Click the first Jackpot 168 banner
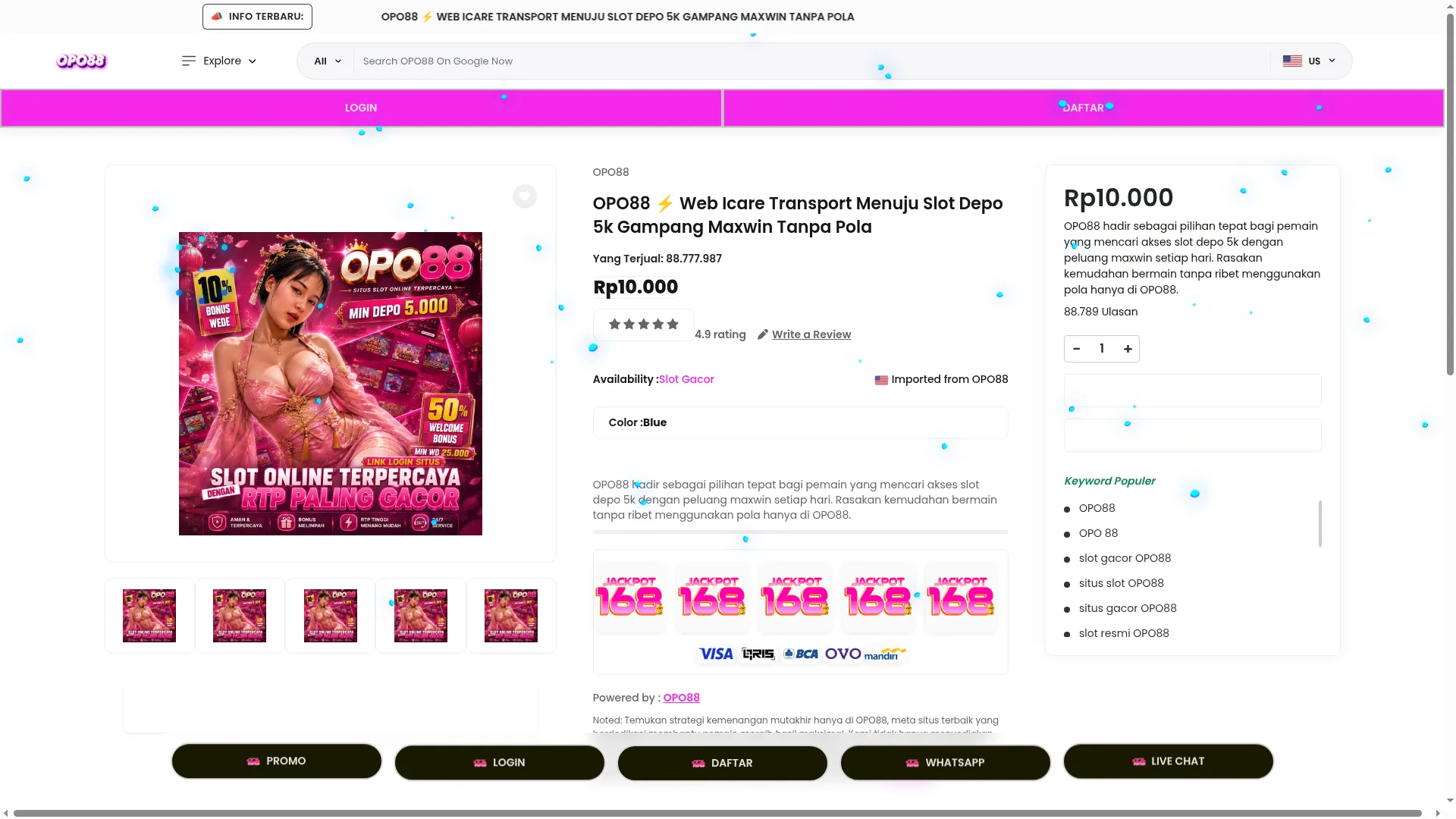 (629, 598)
